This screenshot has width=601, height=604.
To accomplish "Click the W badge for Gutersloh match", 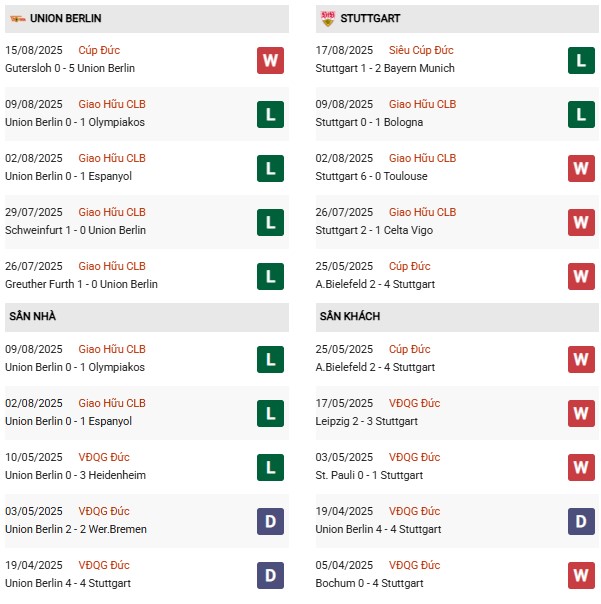I will pyautogui.click(x=270, y=60).
